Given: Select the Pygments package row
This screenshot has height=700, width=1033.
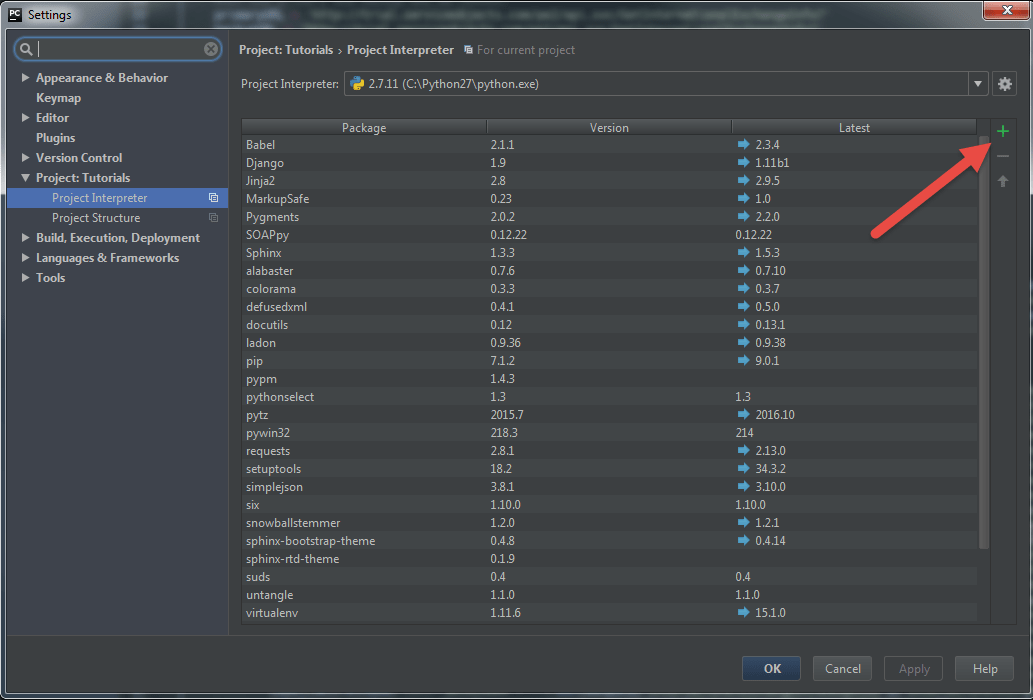Looking at the screenshot, I should tap(609, 217).
